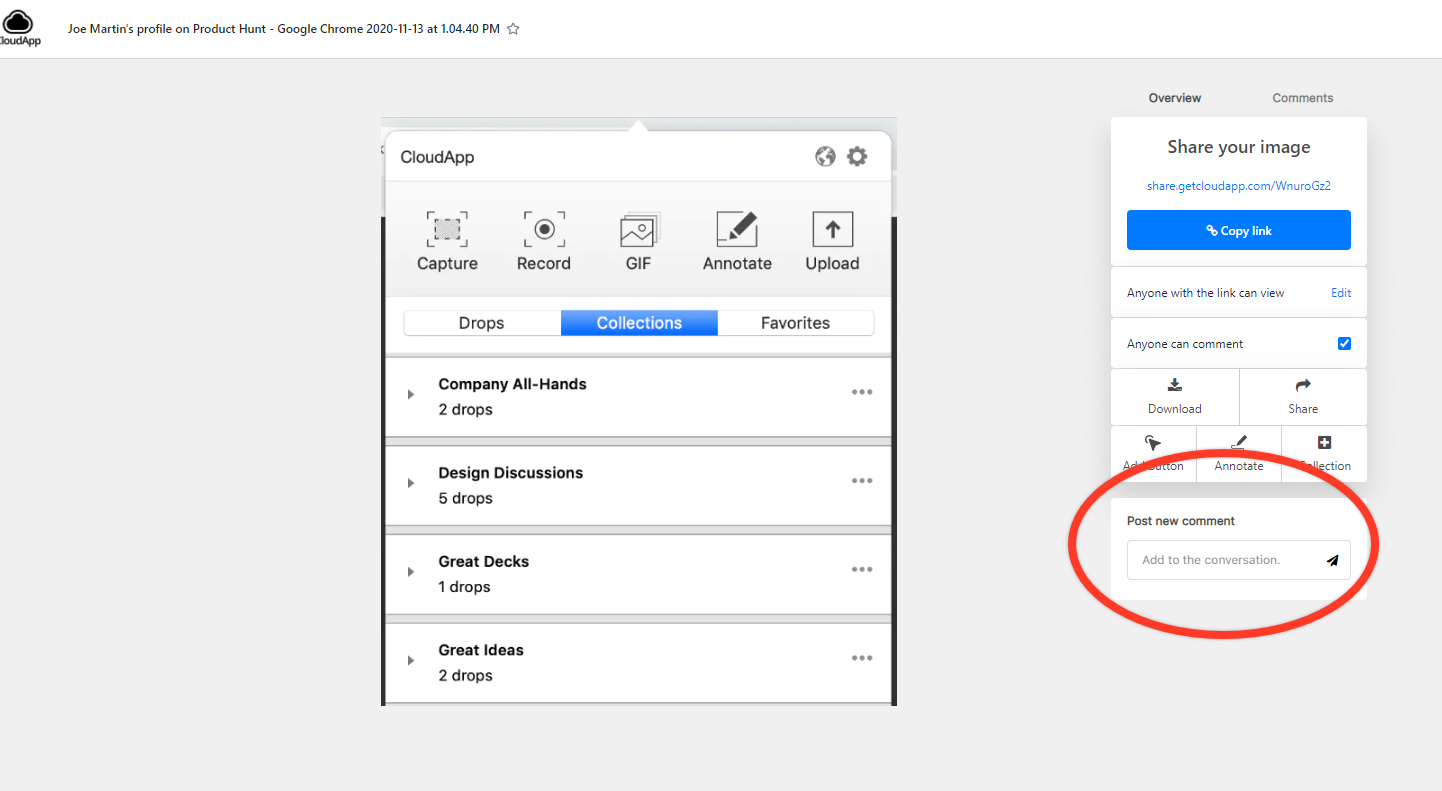The image size is (1442, 791).
Task: Switch to the Overview tab
Action: pos(1175,98)
